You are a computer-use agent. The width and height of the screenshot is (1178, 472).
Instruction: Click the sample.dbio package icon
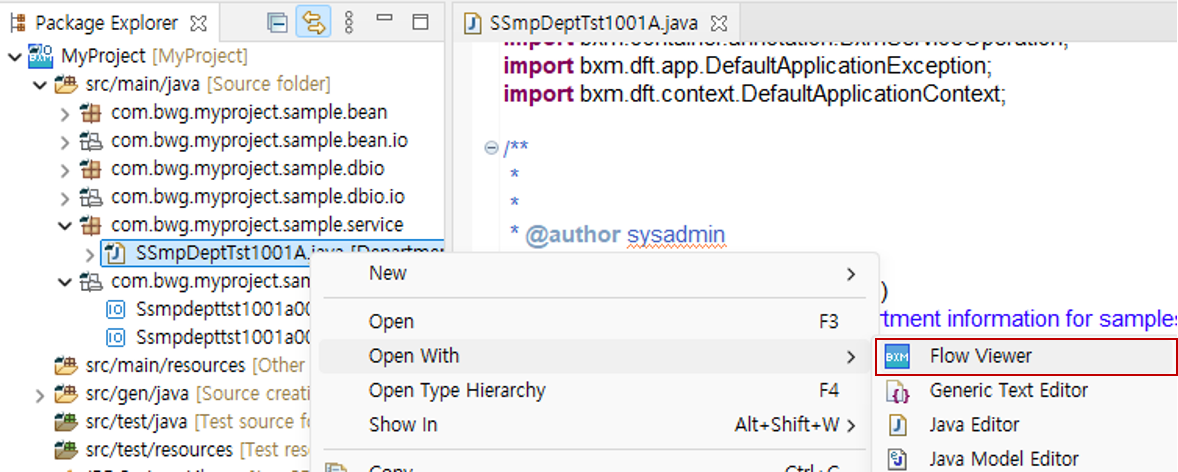tap(91, 169)
